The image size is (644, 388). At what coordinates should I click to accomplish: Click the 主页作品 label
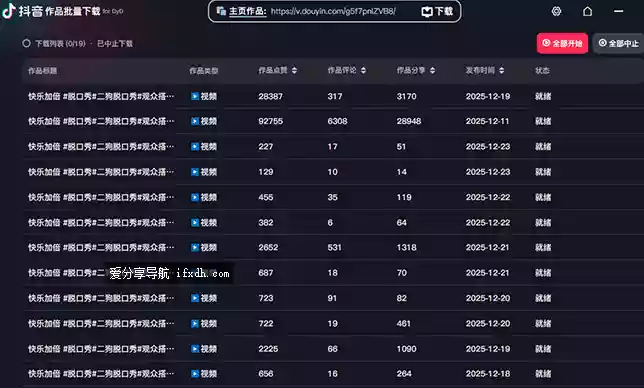tap(247, 11)
